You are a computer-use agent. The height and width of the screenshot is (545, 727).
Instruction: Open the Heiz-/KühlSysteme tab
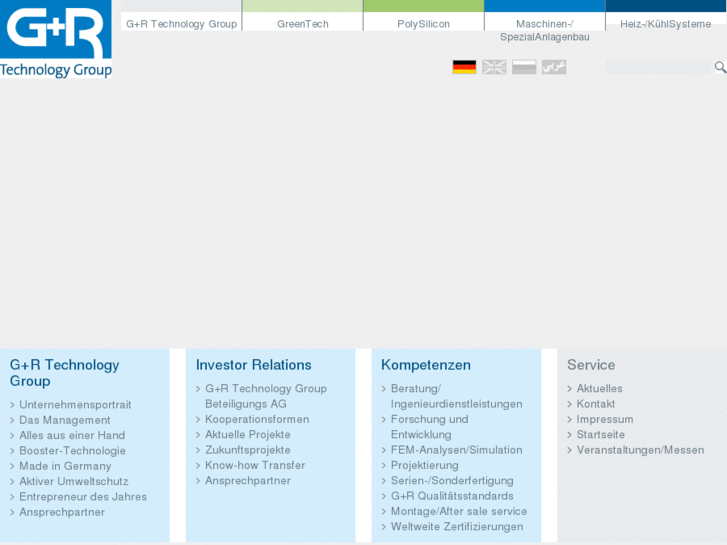point(666,24)
